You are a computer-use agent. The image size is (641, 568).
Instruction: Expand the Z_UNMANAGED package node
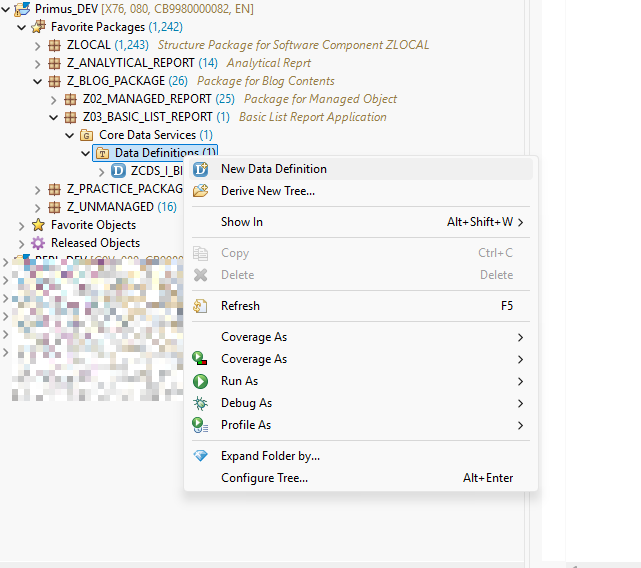point(38,208)
